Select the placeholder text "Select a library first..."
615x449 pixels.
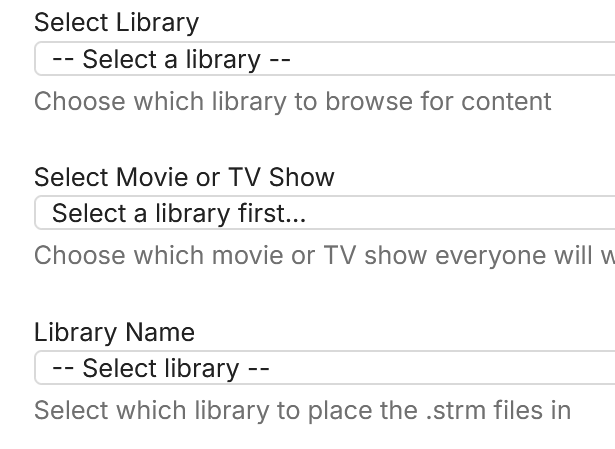[179, 213]
